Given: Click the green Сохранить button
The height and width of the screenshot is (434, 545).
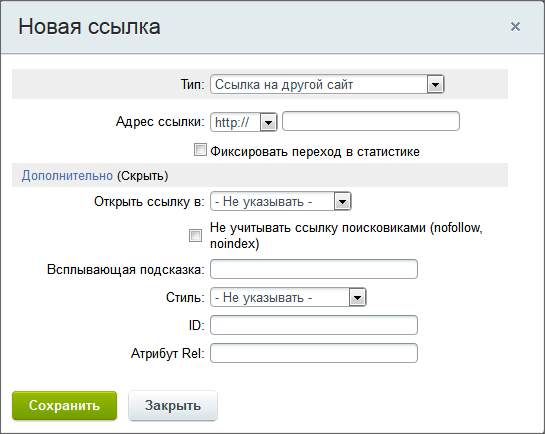Looking at the screenshot, I should [x=65, y=406].
